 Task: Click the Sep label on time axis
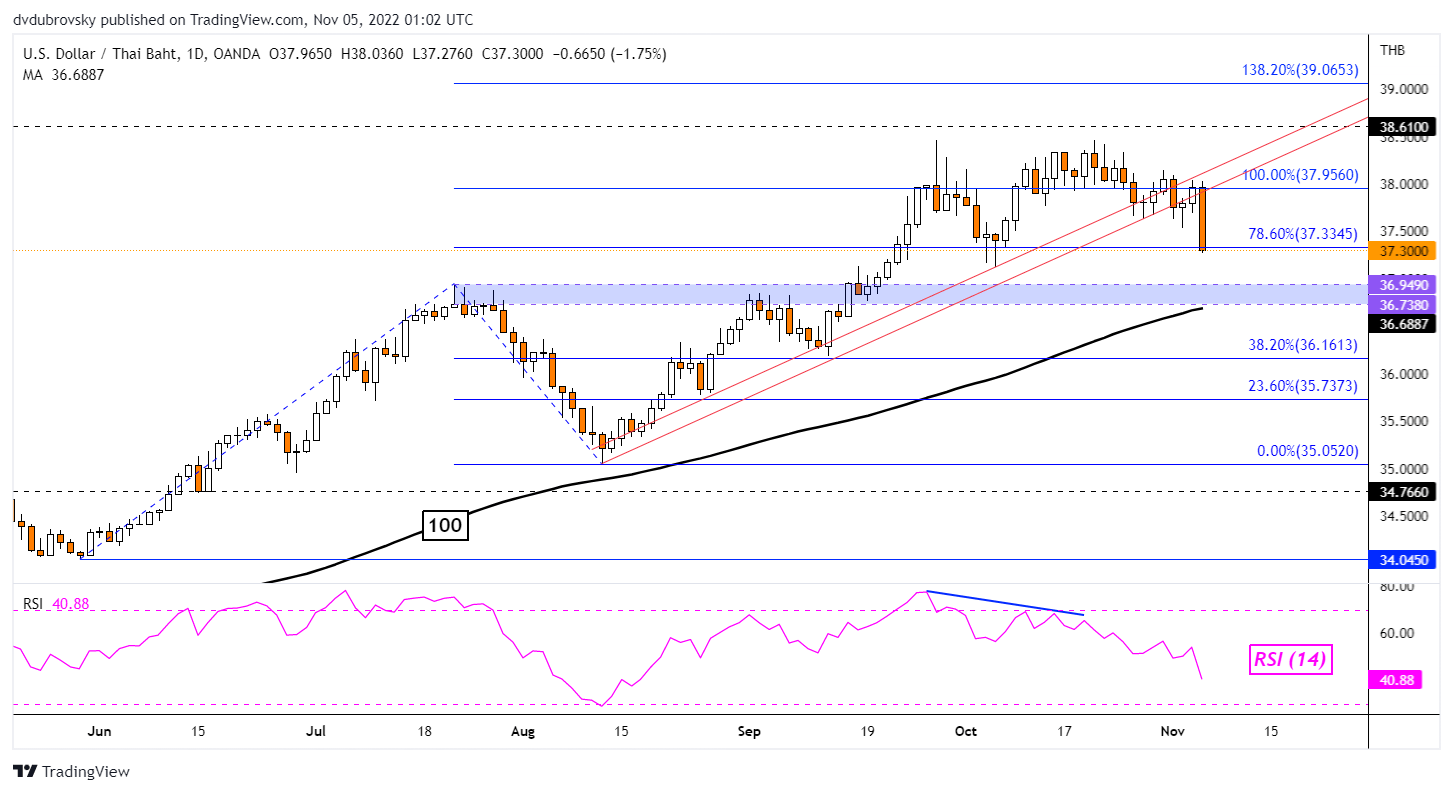(749, 731)
